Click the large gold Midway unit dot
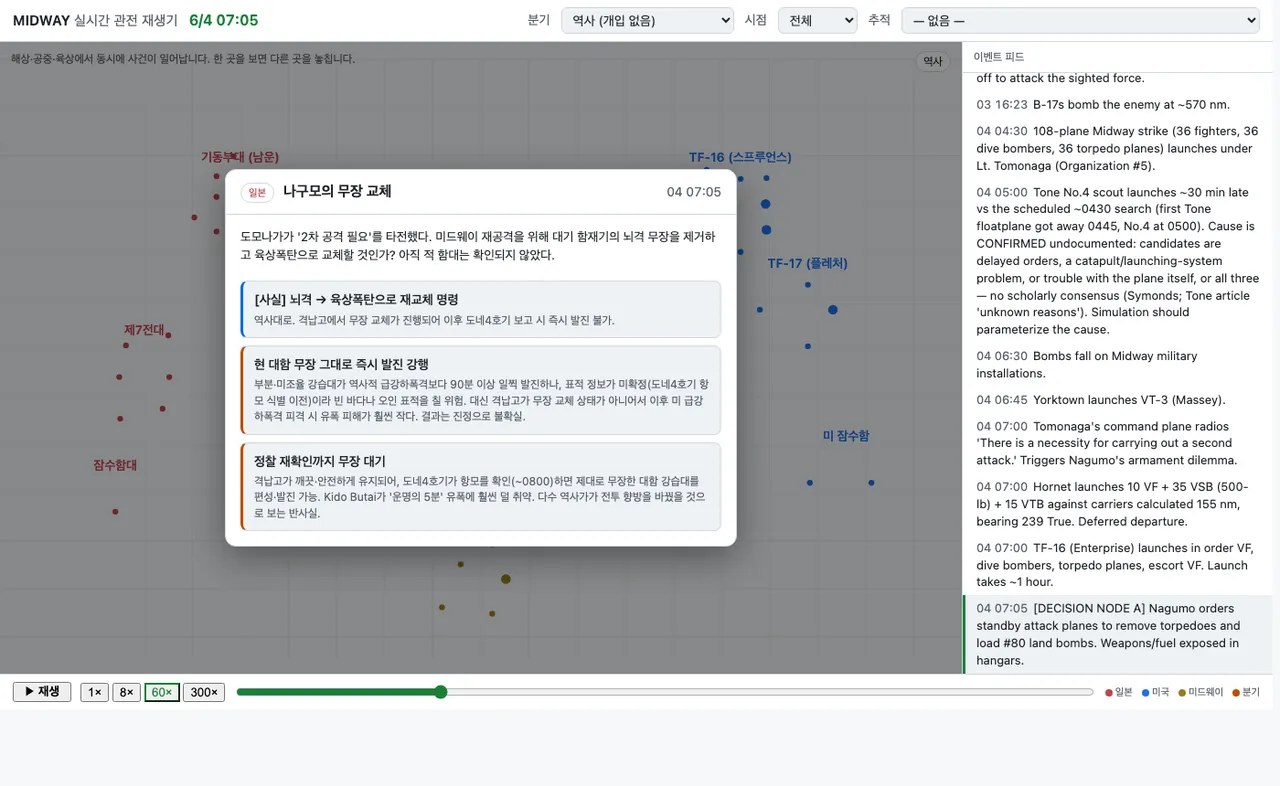Viewport: 1280px width, 786px height. click(506, 579)
